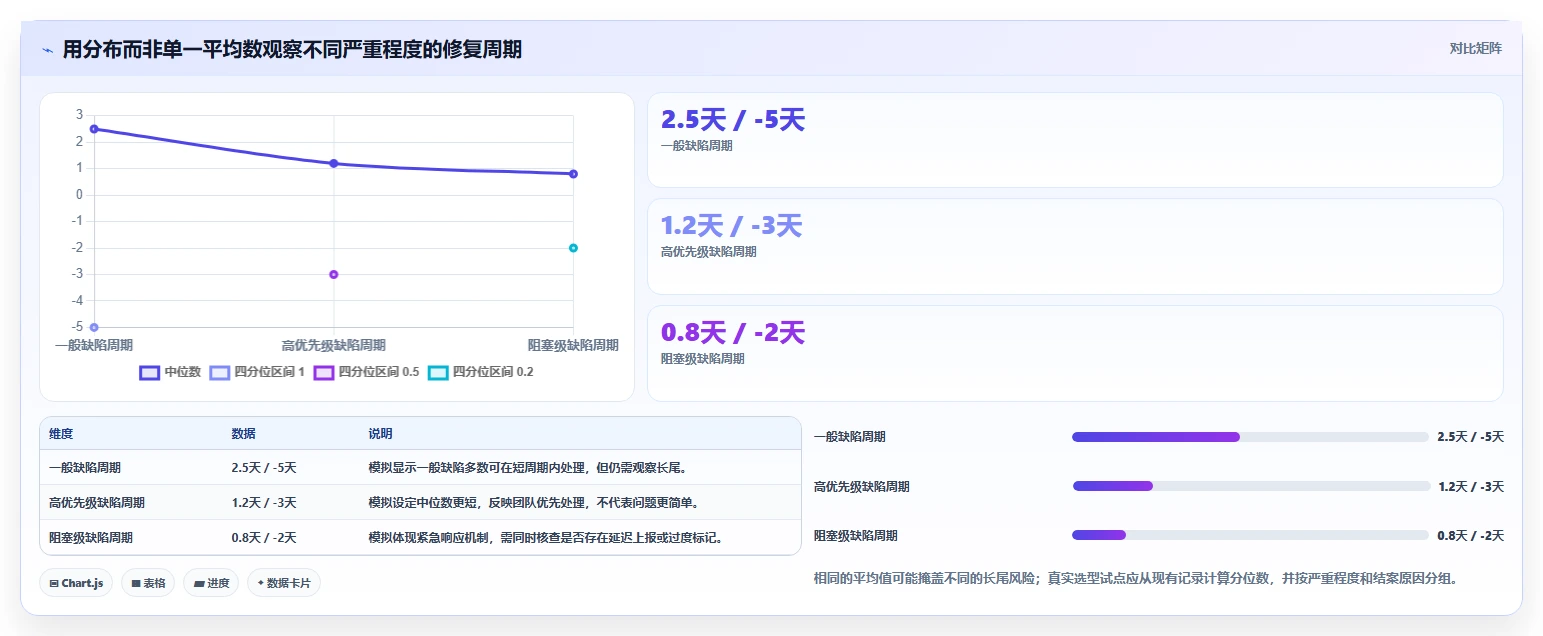Viewport: 1543px width, 636px height.
Task: Click the 1.2天 / -3天 value right of progress bar
Action: [1471, 487]
